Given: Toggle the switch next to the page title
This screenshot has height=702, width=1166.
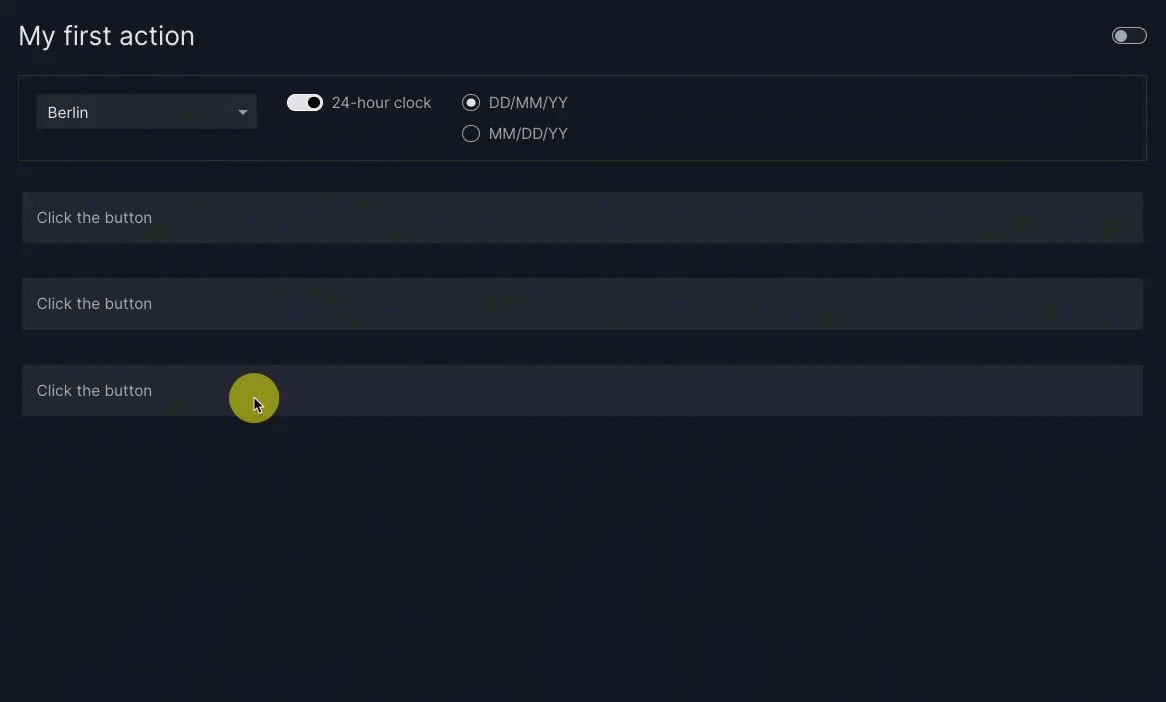Looking at the screenshot, I should [1129, 36].
